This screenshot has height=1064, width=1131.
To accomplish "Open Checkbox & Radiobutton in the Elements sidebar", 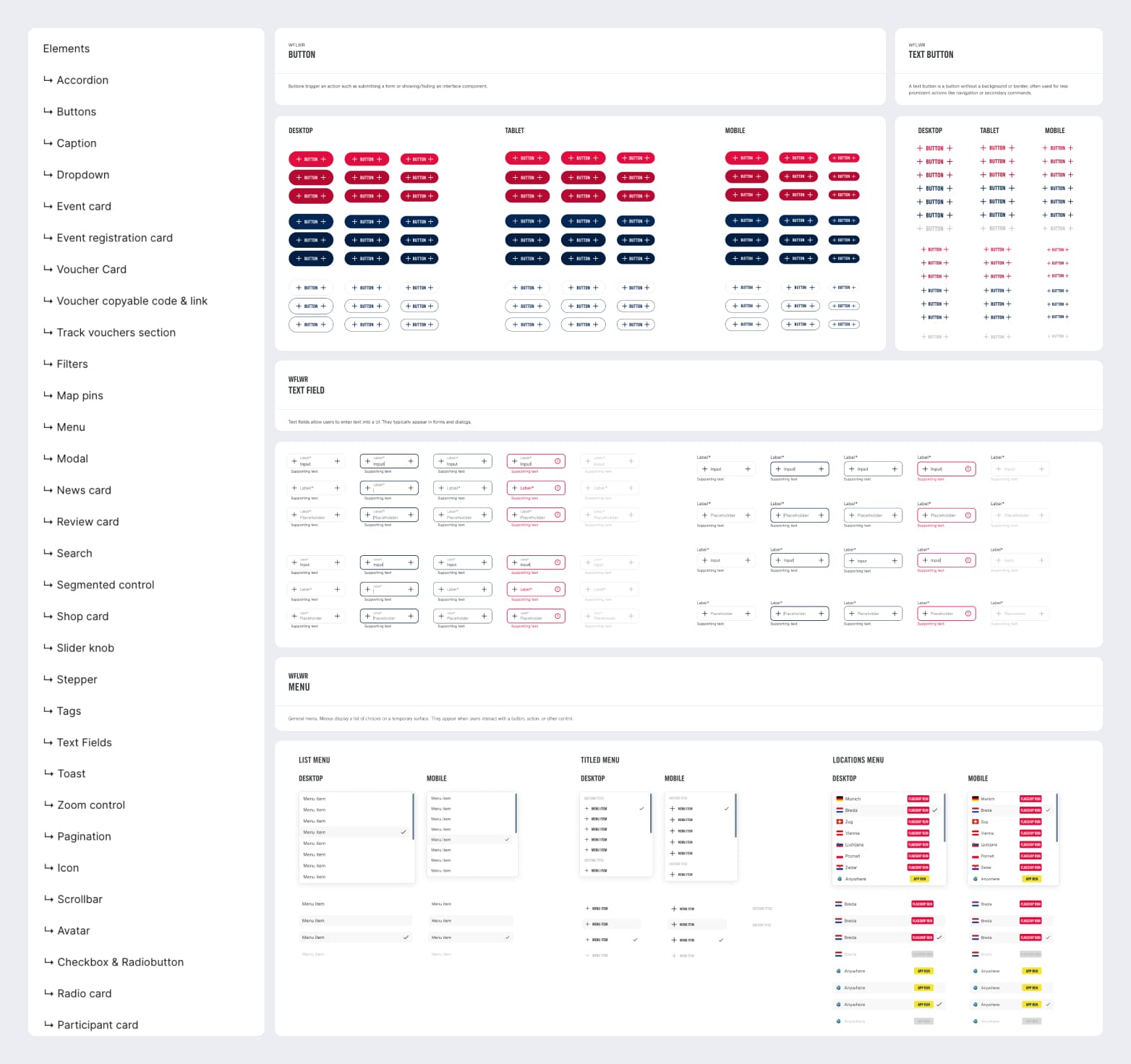I will (120, 962).
